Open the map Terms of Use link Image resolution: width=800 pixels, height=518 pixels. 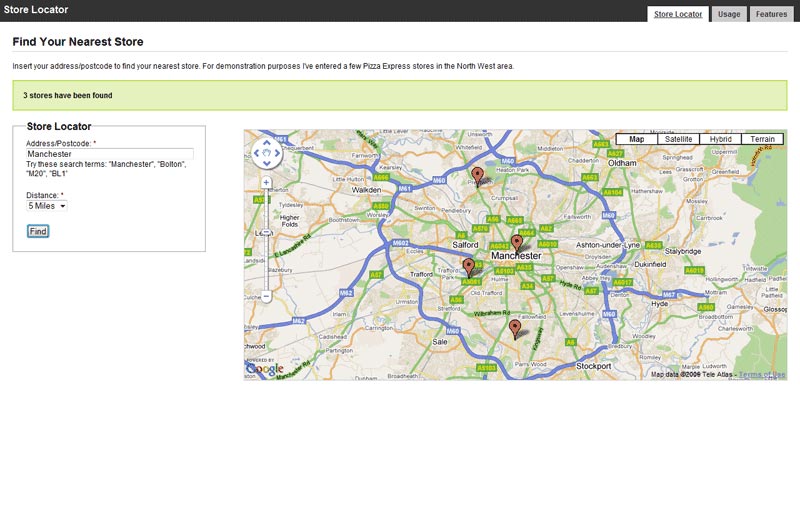tap(762, 374)
